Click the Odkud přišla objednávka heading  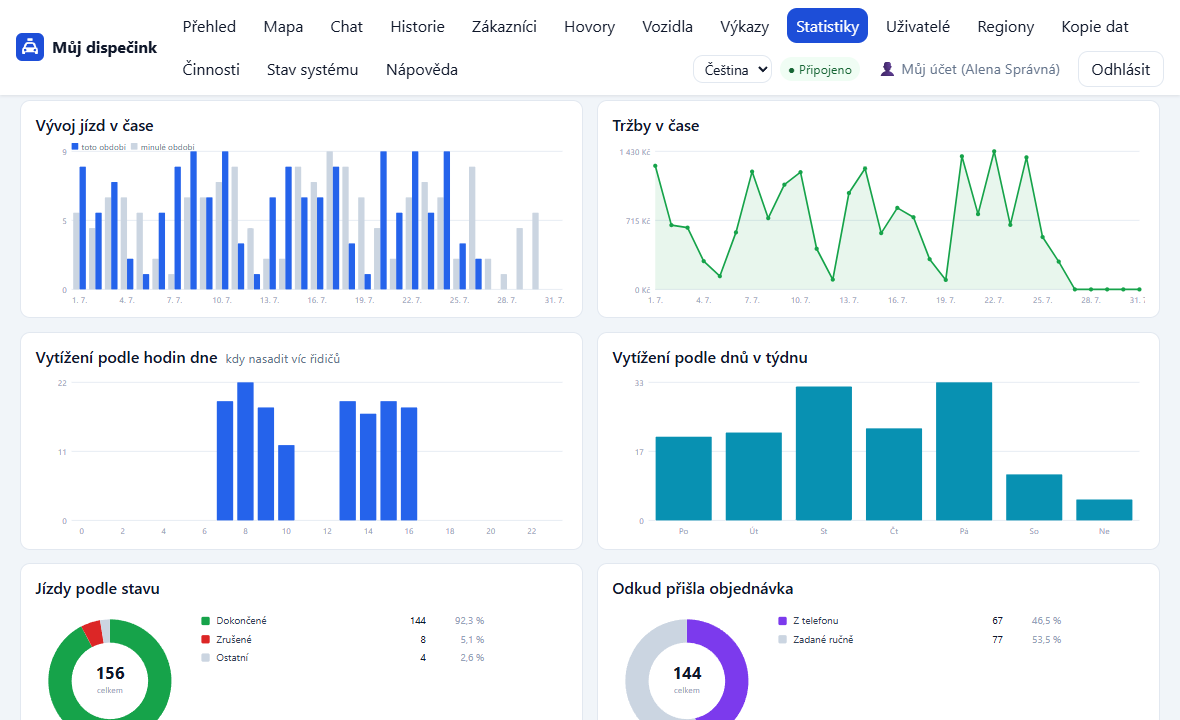coord(703,588)
